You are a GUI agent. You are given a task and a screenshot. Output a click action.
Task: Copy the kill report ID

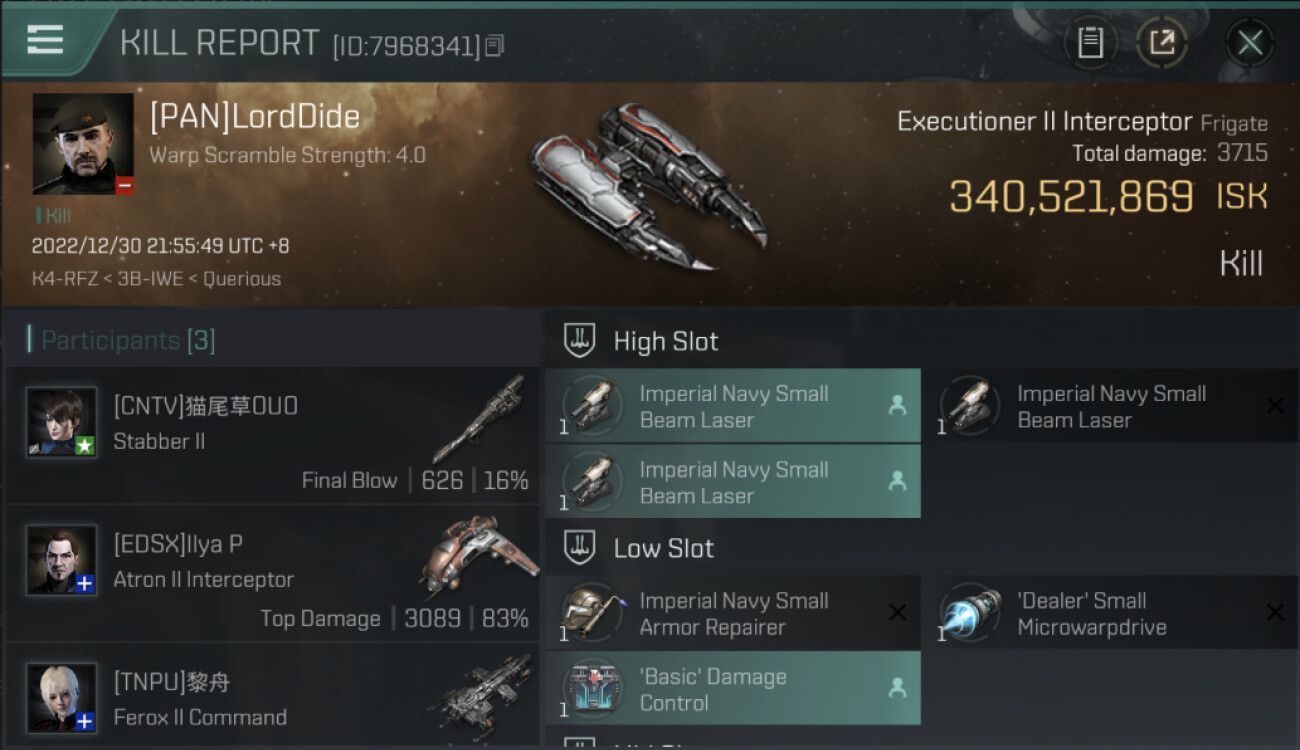coord(496,45)
